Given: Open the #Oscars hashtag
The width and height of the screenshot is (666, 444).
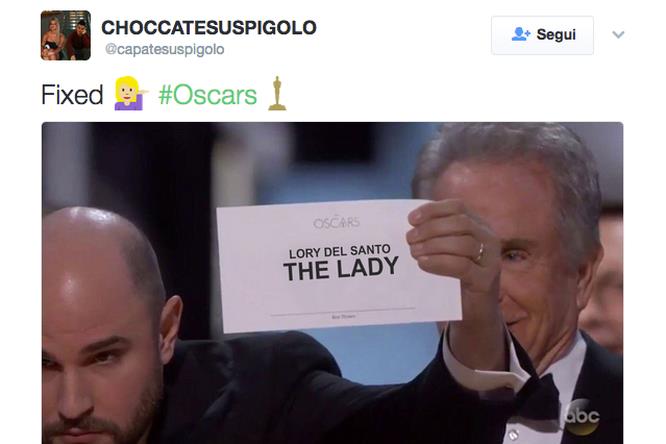Looking at the screenshot, I should tap(208, 94).
